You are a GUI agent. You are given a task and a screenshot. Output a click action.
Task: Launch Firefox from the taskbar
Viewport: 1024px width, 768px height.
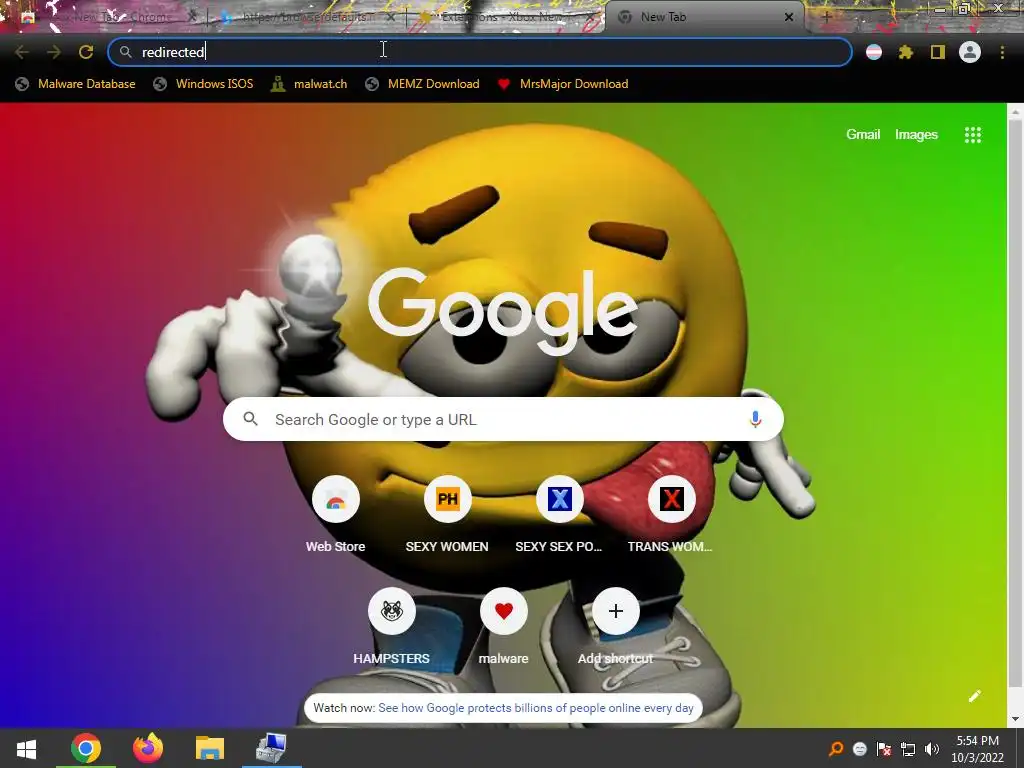point(148,748)
